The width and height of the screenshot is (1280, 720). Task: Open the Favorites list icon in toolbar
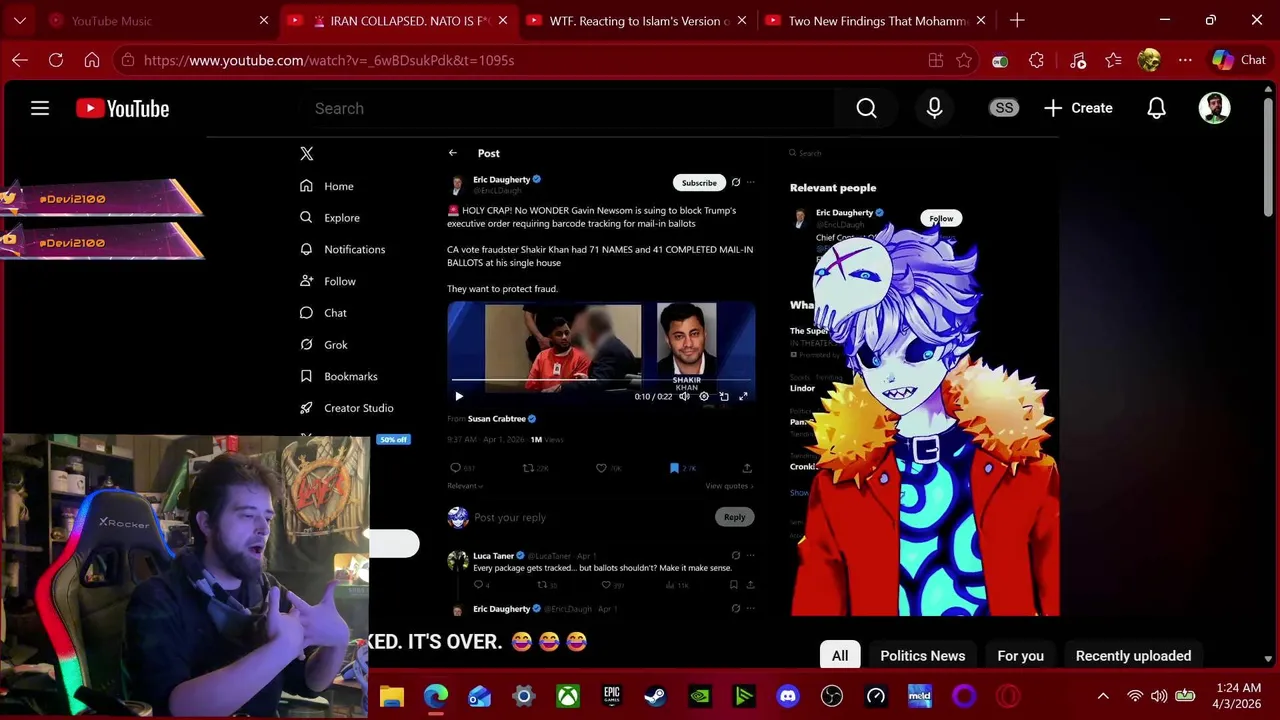point(1114,60)
